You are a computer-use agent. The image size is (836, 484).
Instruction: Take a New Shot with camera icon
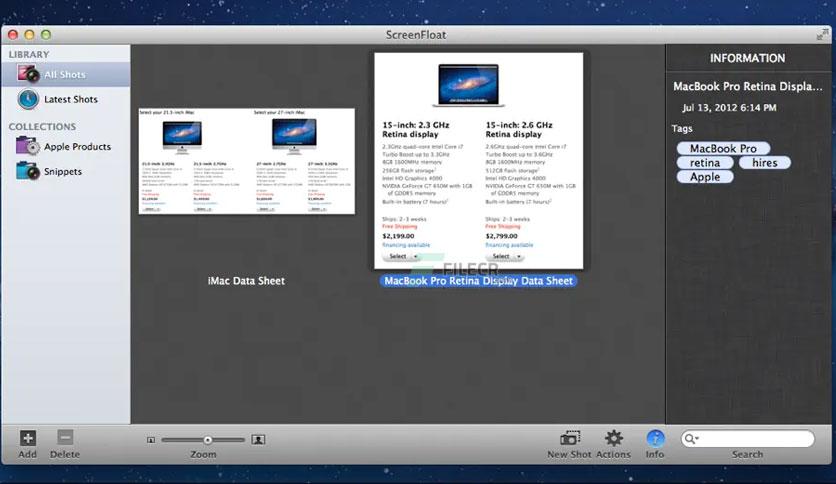(569, 438)
